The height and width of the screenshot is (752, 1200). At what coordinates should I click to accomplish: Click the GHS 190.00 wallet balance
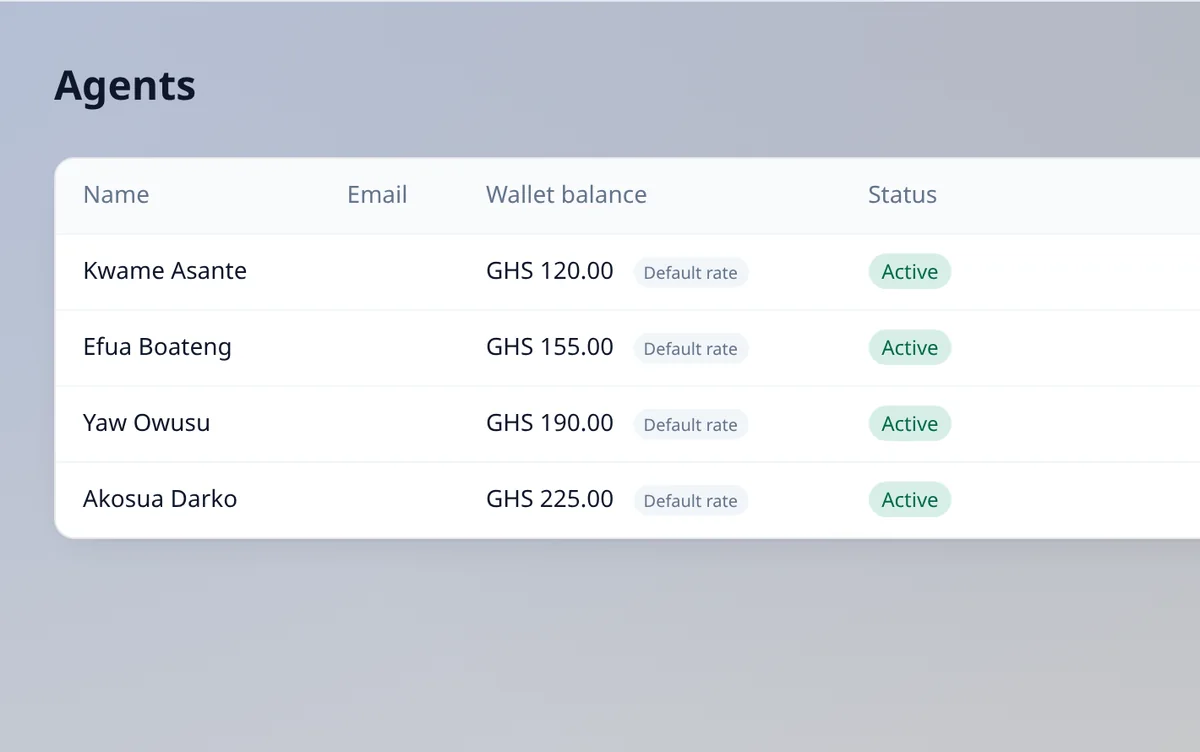[550, 423]
